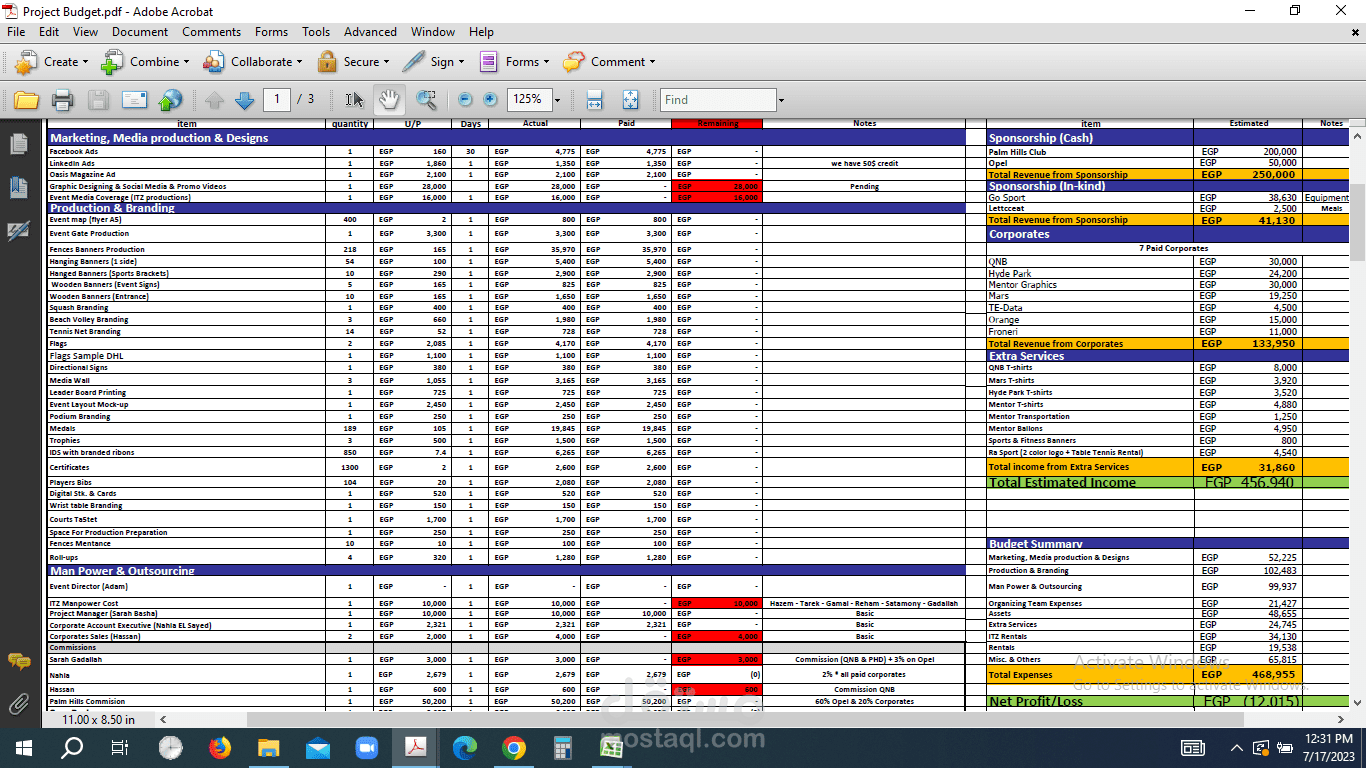Open the Attachments paperclip panel
This screenshot has width=1366, height=768.
tap(18, 704)
